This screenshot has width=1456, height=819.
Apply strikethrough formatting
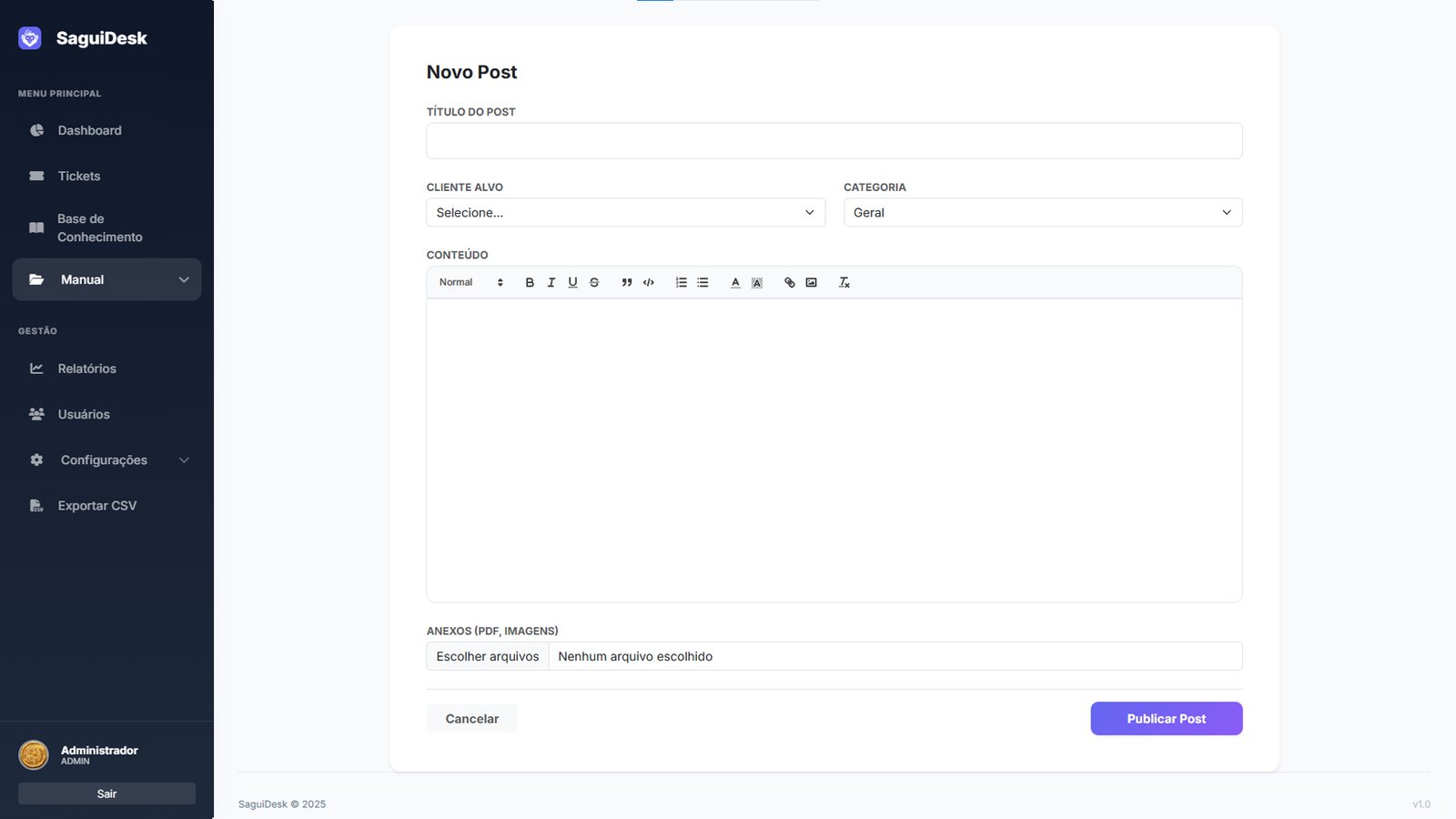(594, 283)
